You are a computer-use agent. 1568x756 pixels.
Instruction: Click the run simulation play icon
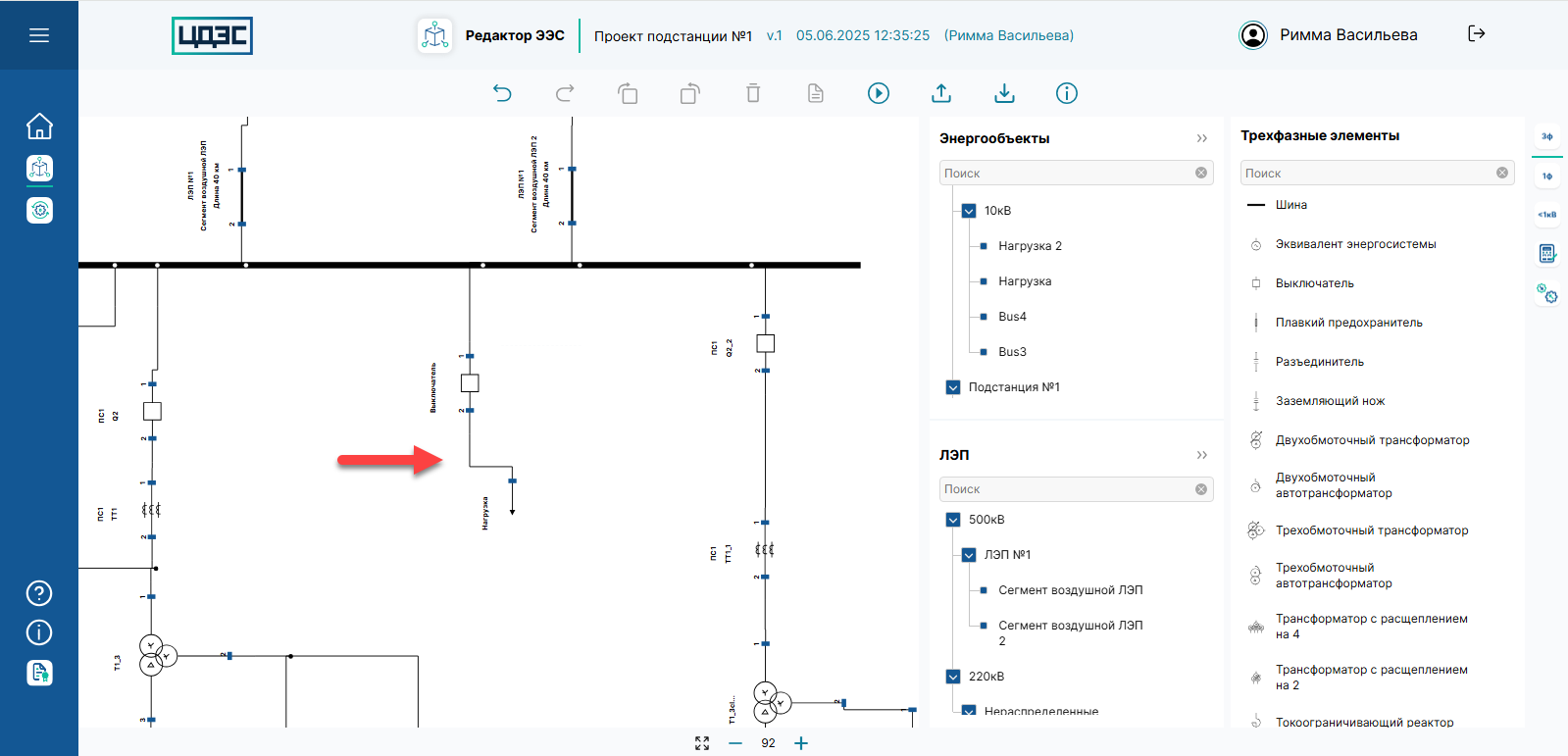click(879, 93)
